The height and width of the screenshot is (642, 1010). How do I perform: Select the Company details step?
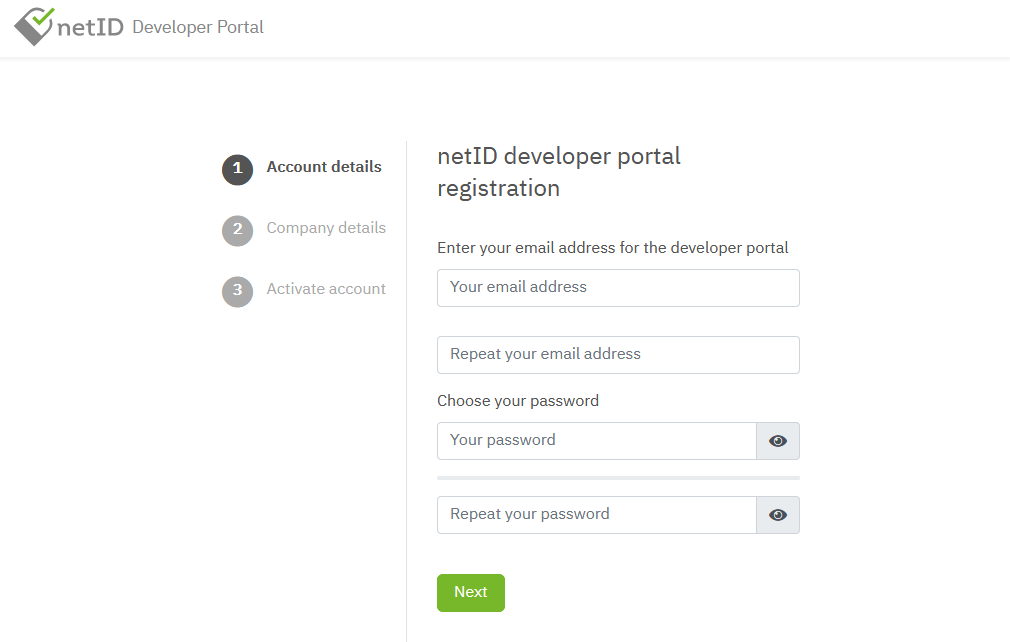[x=326, y=228]
